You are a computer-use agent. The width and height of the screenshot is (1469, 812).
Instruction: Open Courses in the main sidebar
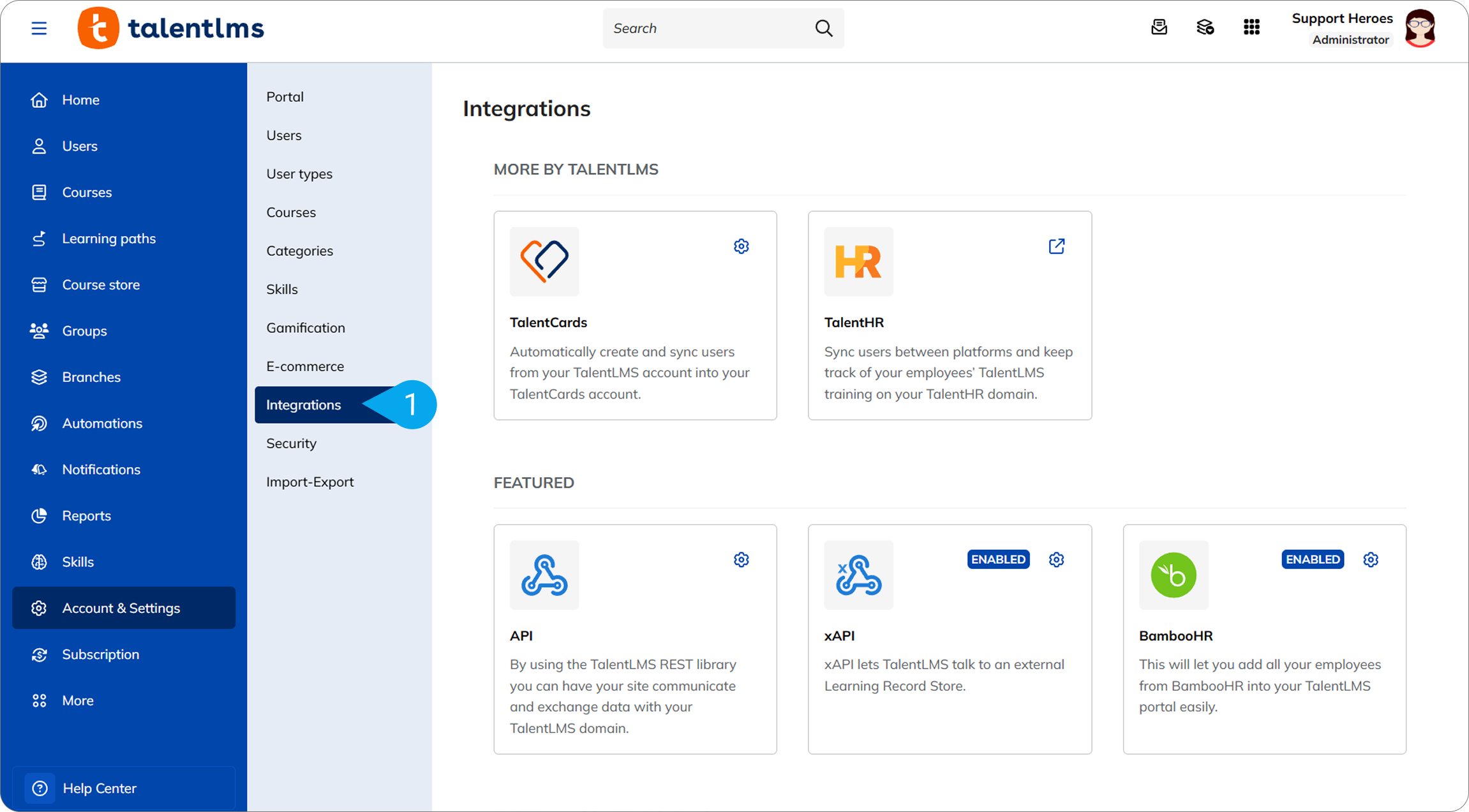tap(123, 192)
